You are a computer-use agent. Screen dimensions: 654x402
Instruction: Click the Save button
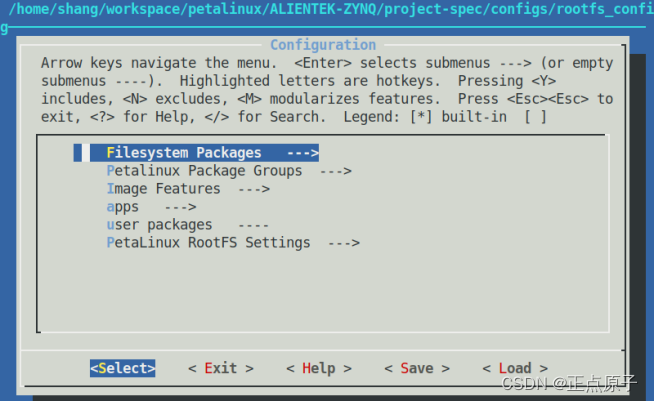coord(417,368)
